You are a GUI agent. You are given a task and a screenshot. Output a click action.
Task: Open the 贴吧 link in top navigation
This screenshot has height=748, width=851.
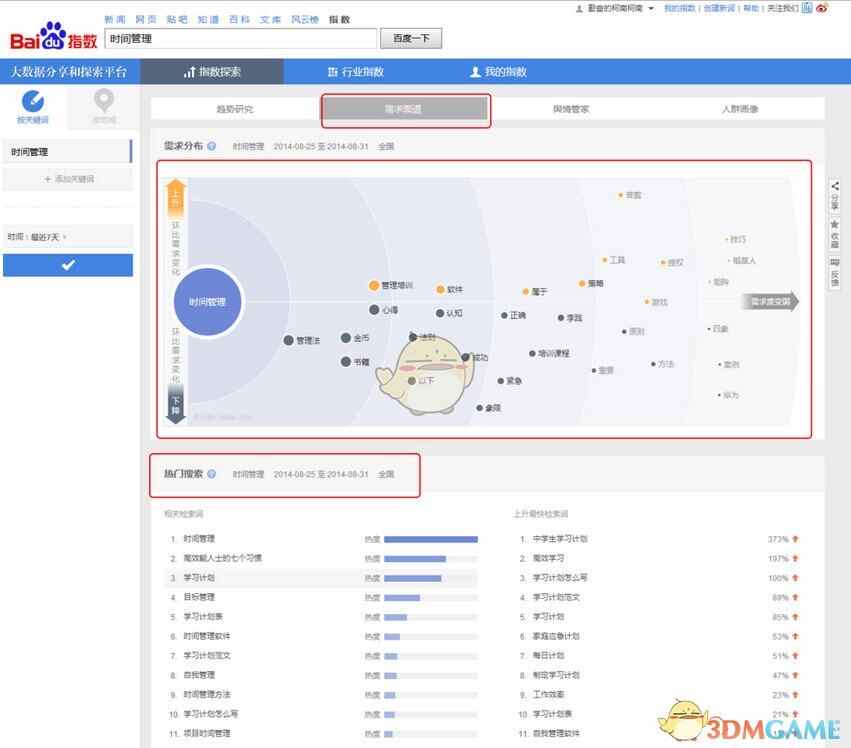(177, 20)
